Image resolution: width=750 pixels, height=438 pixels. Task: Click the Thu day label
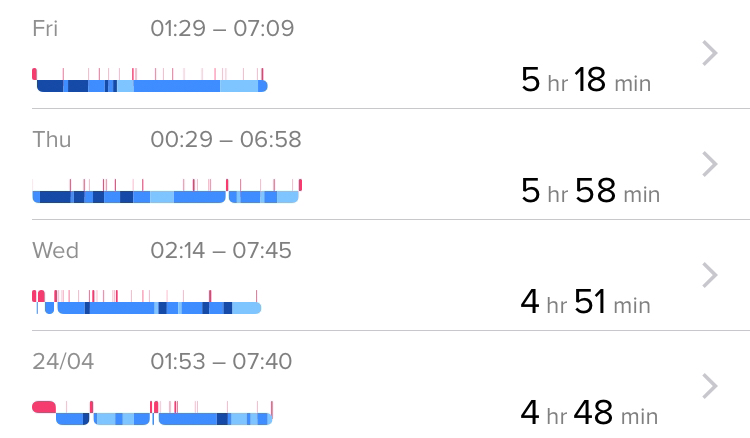[x=51, y=139]
